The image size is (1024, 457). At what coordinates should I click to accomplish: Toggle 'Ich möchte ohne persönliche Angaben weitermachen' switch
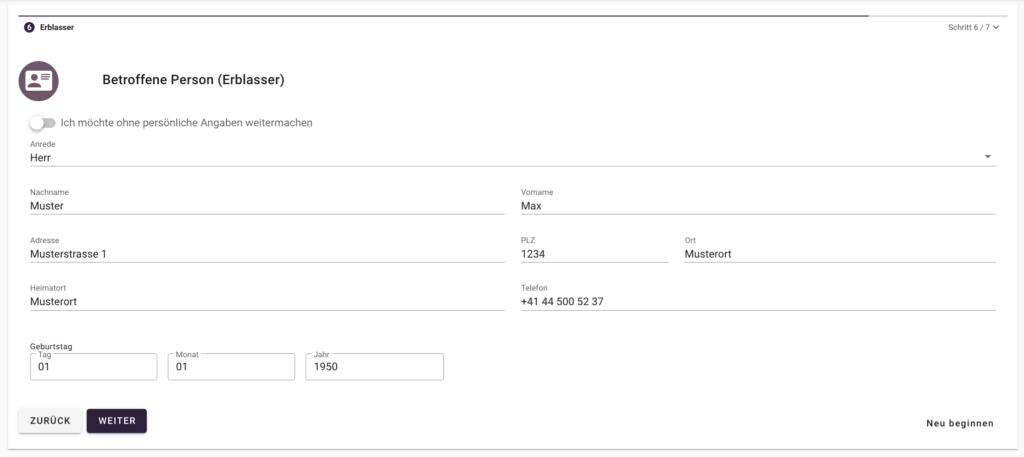coord(41,123)
